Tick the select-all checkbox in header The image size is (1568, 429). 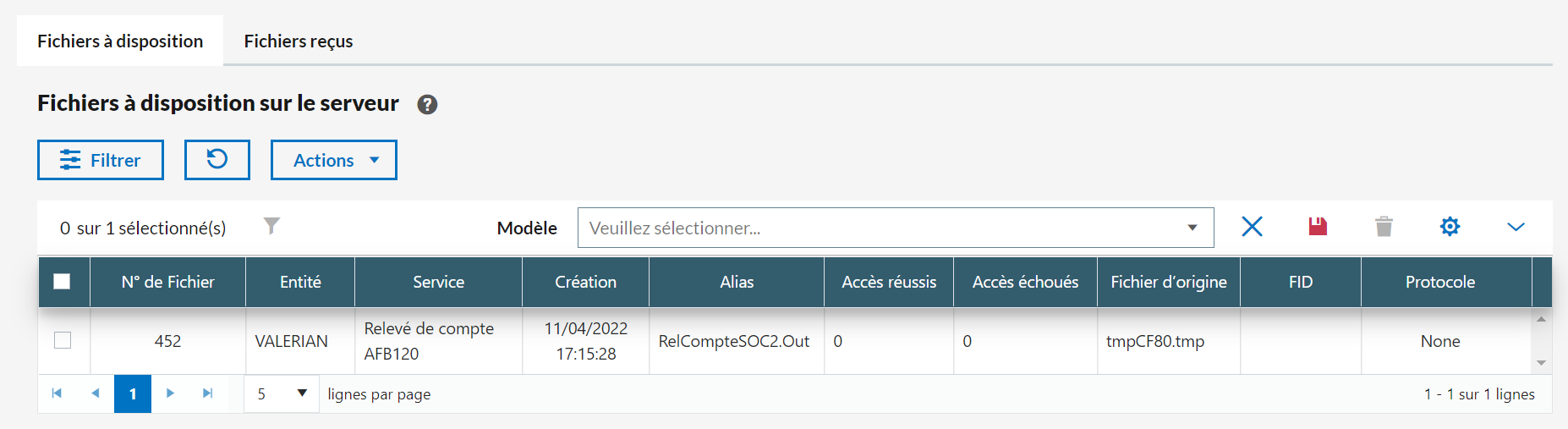(62, 282)
